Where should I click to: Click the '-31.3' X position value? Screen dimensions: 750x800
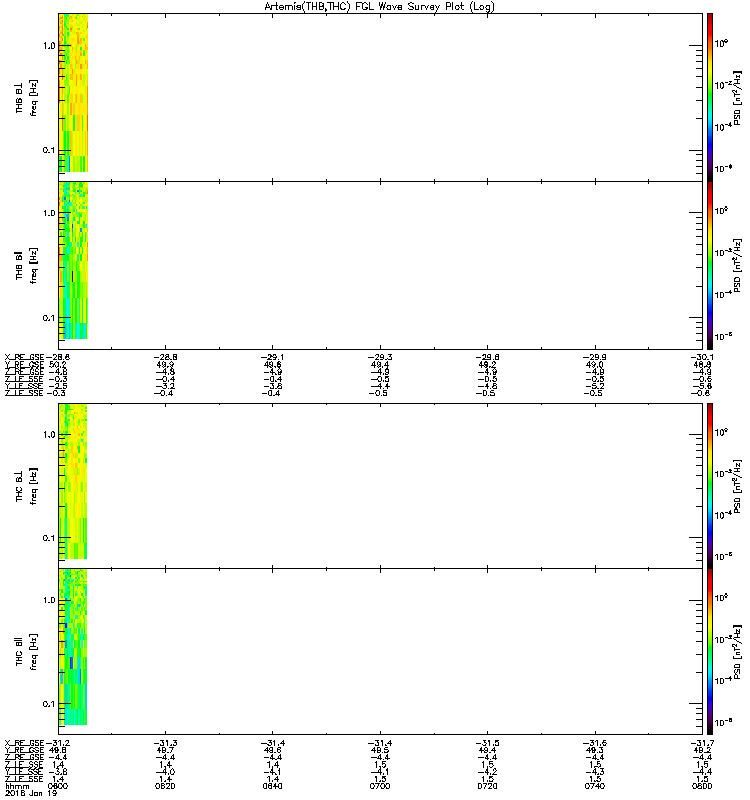[x=165, y=743]
